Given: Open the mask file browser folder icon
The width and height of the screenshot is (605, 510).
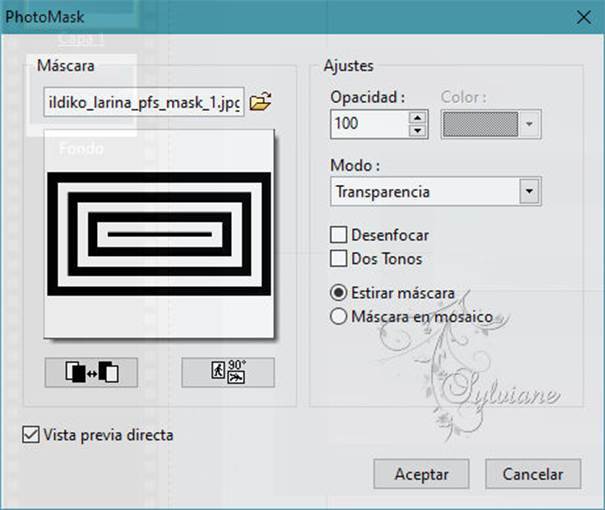Looking at the screenshot, I should (260, 102).
